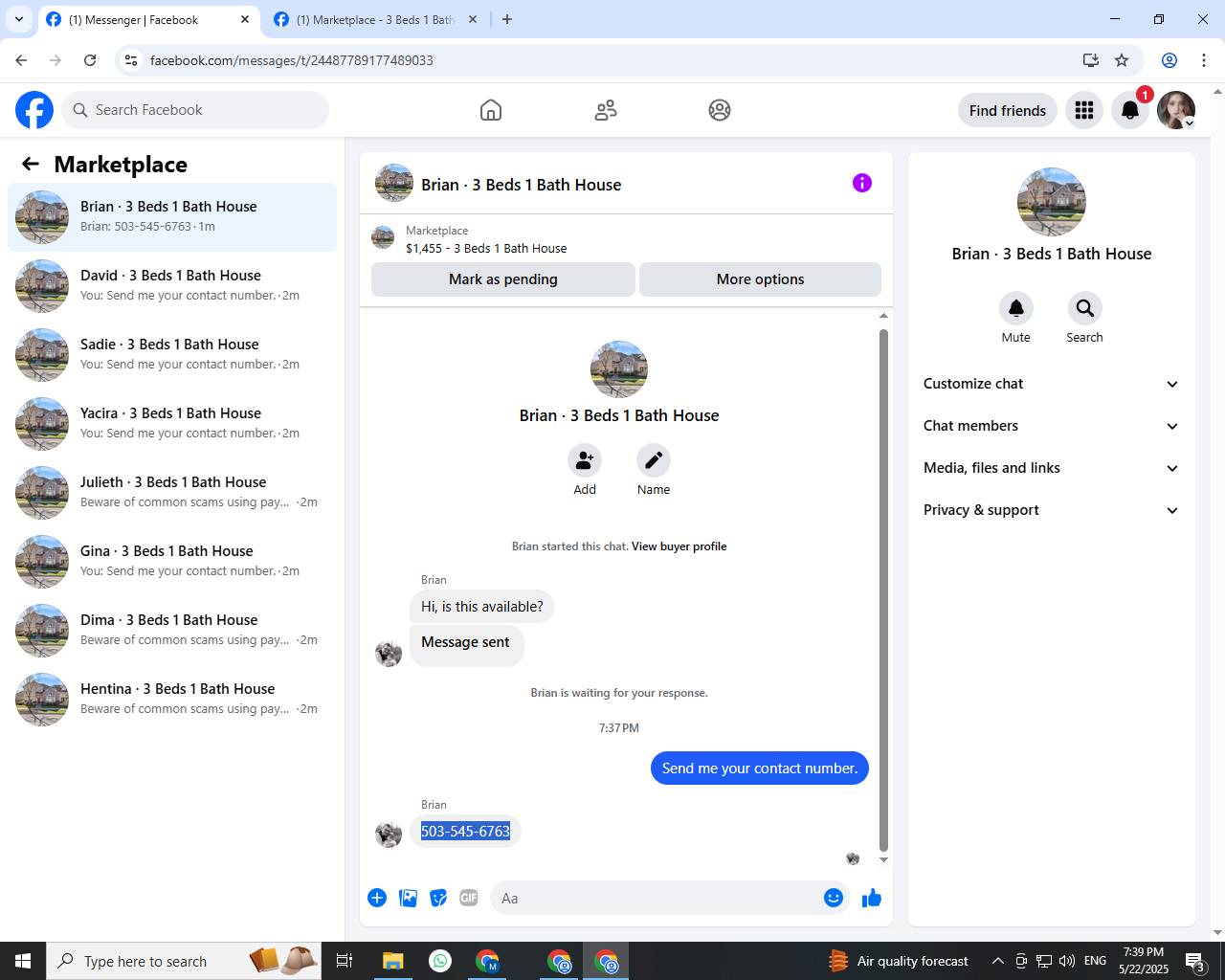
Task: Click the Chrome address bar URL
Action: [292, 60]
